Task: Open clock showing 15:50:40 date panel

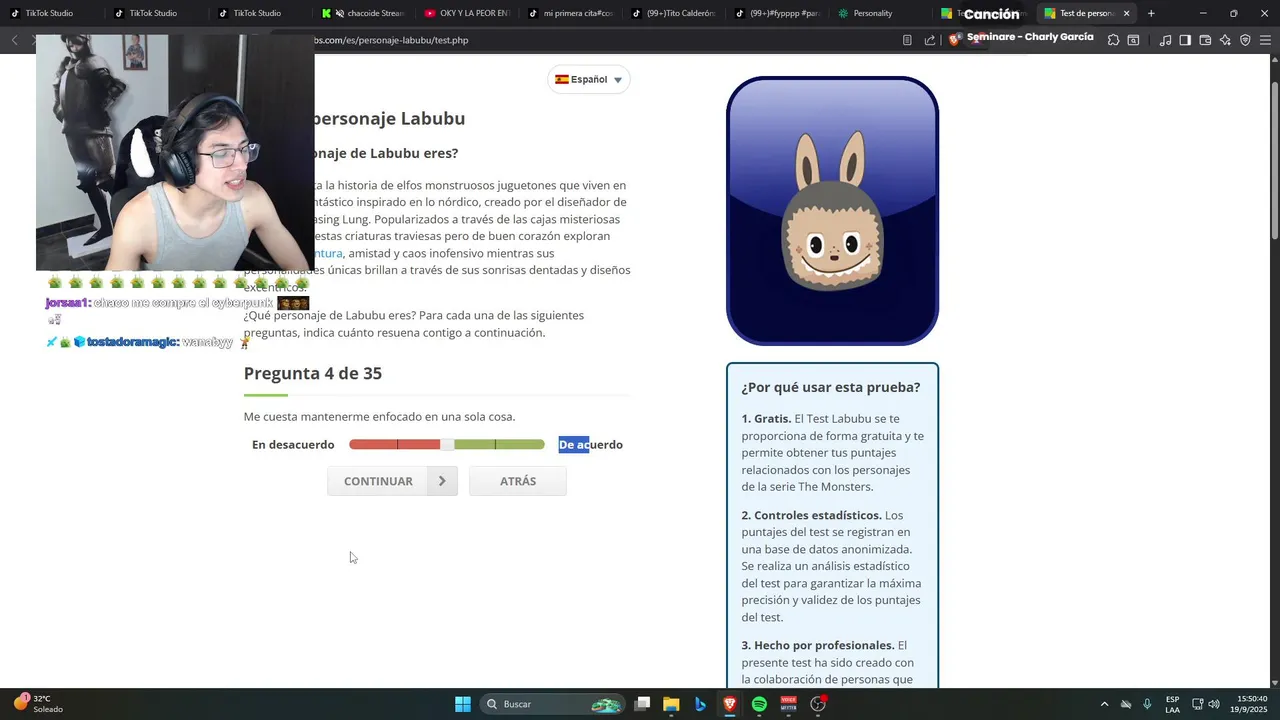Action: [1251, 704]
